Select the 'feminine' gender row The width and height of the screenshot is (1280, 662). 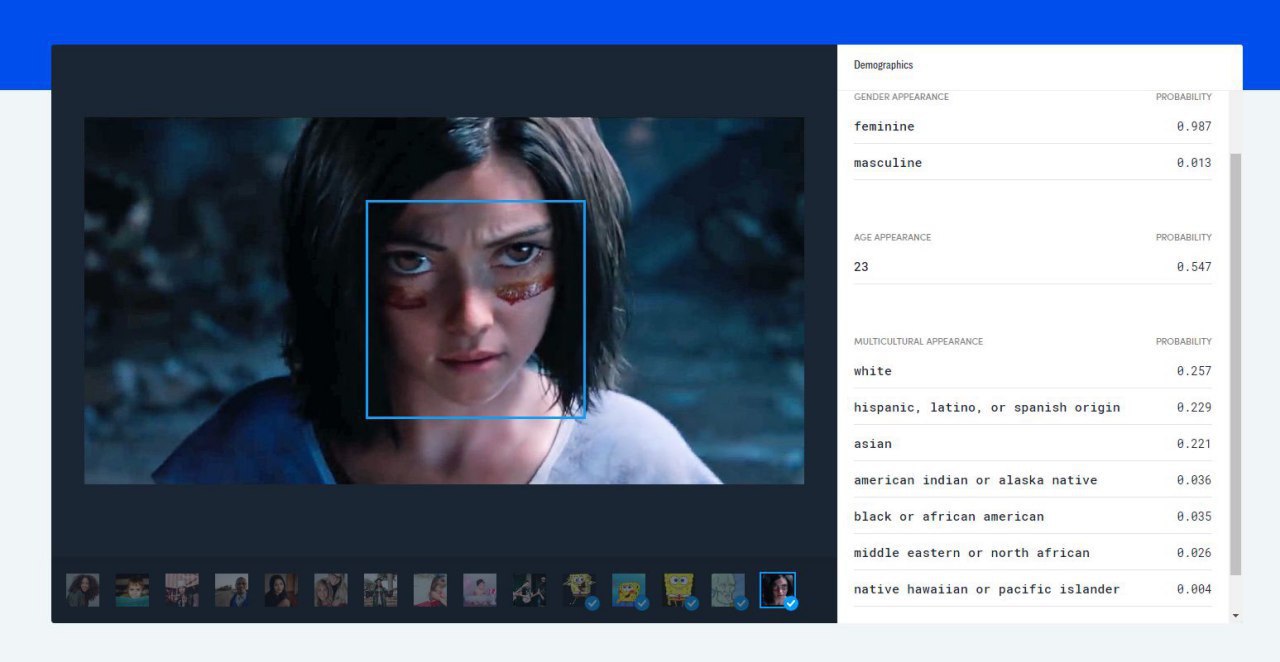tap(1033, 126)
